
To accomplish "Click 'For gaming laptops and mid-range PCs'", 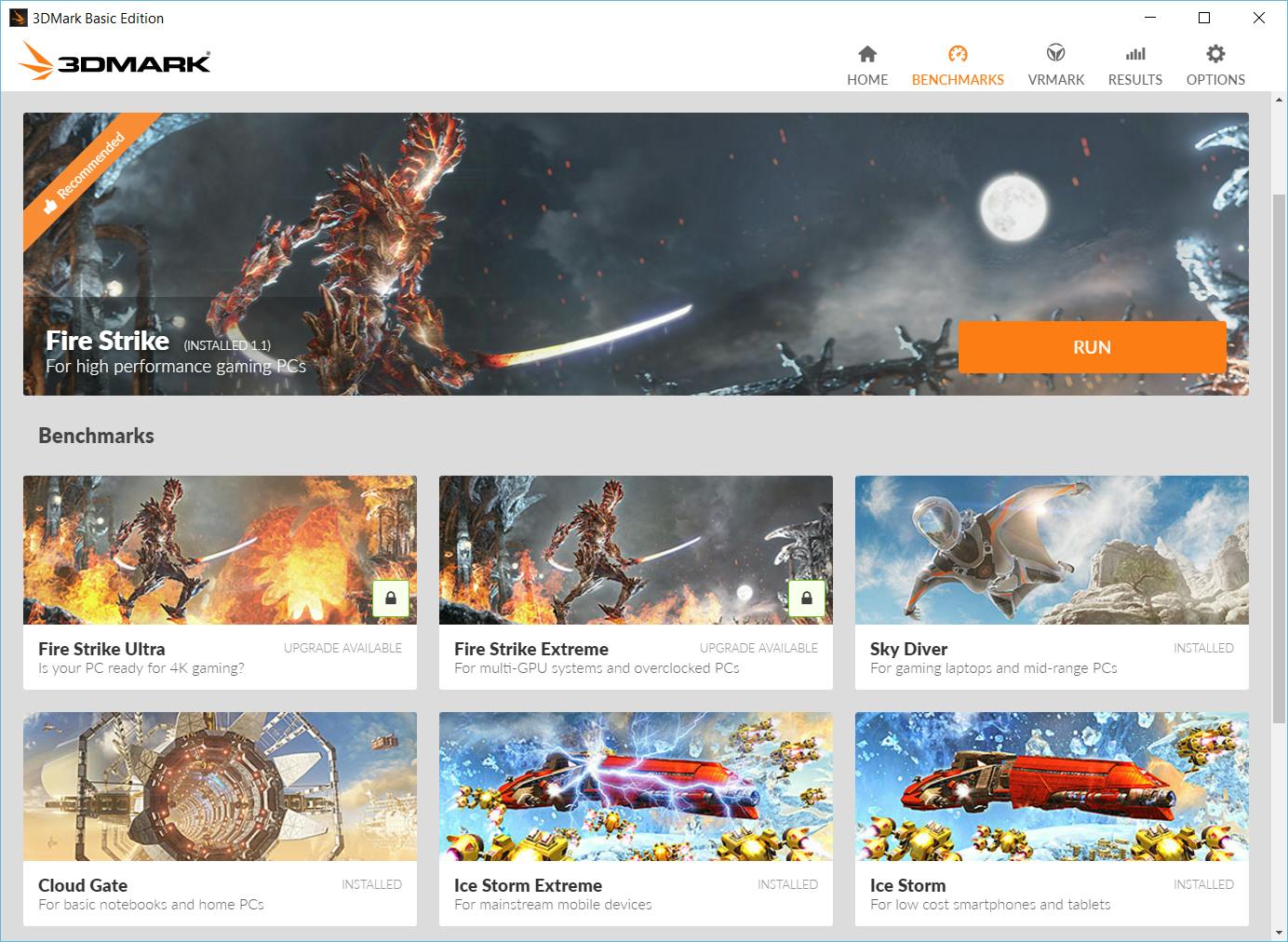I will coord(994,668).
